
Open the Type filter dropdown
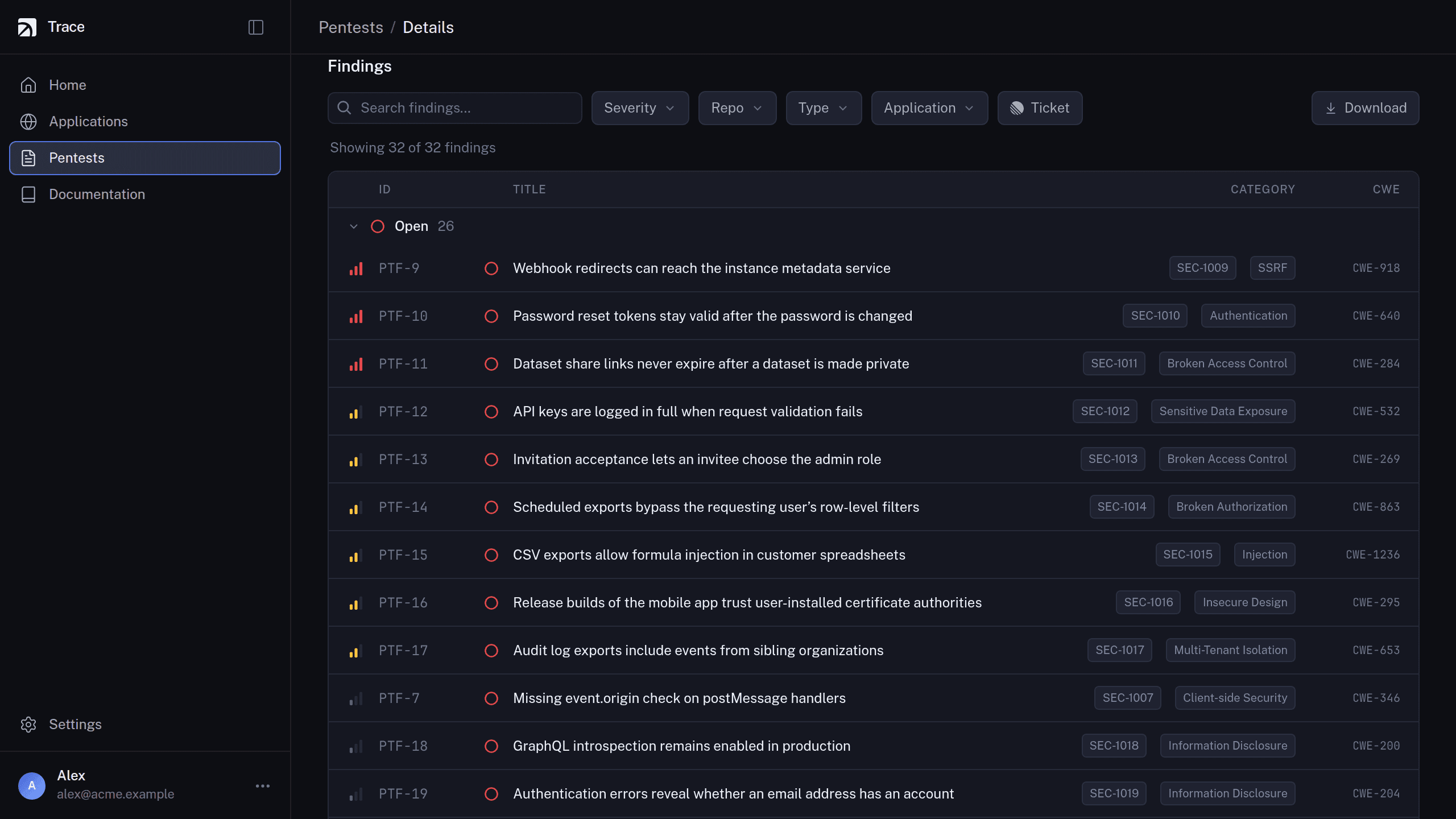point(824,108)
